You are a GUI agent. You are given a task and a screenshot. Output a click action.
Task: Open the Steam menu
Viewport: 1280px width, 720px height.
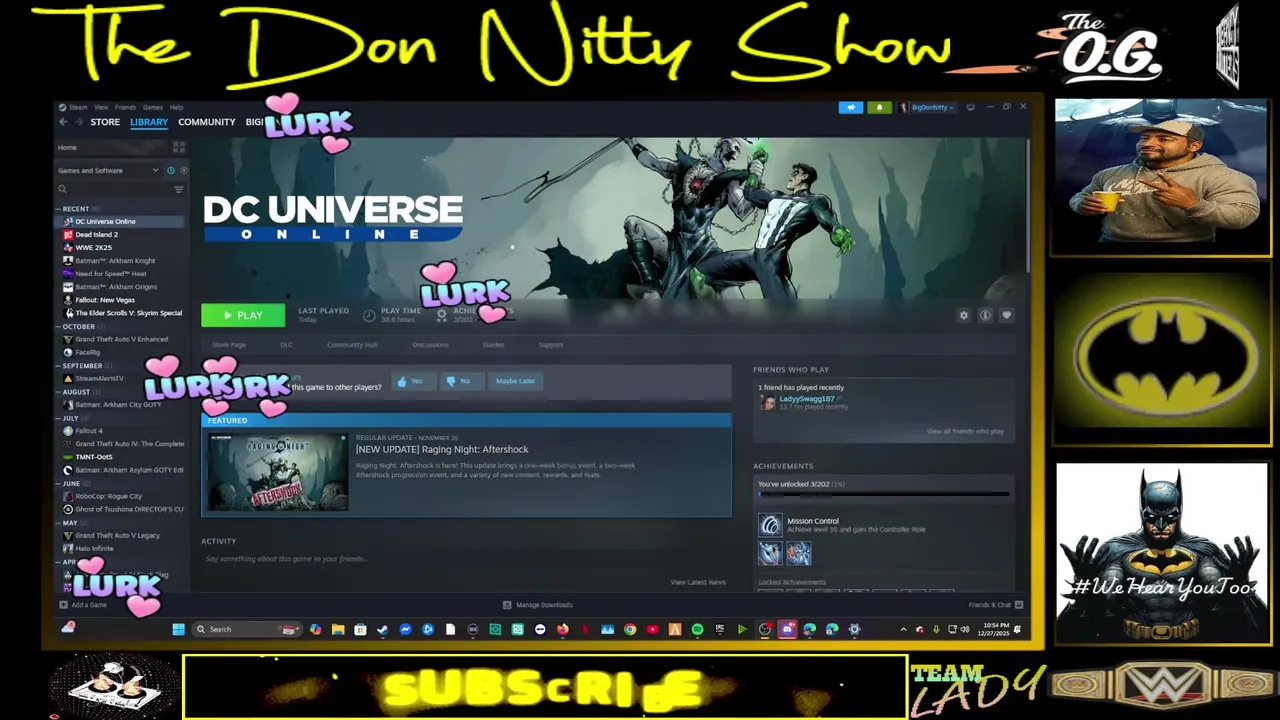(77, 107)
